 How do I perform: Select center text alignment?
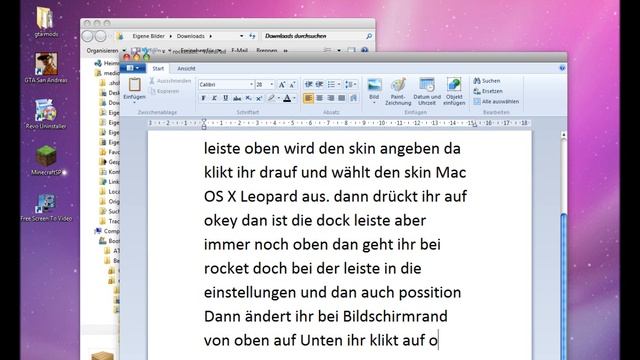point(320,98)
